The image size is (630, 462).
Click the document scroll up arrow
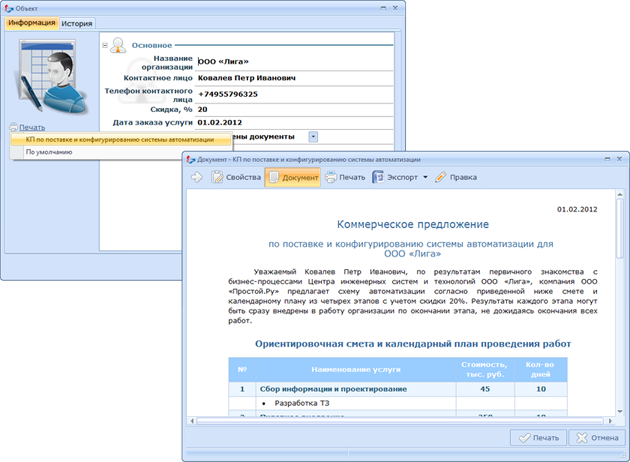pos(620,195)
